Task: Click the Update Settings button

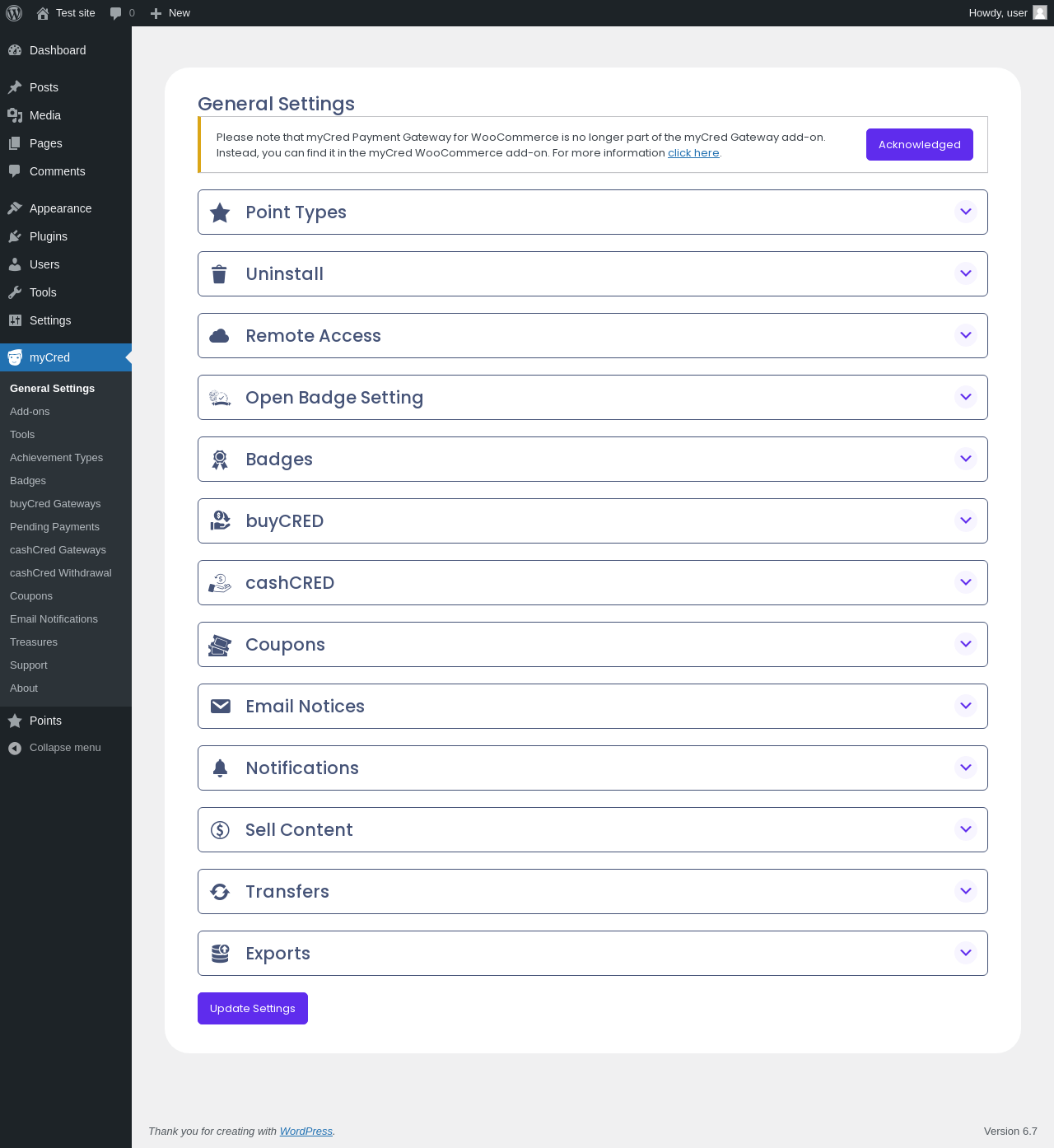Action: 253,1009
